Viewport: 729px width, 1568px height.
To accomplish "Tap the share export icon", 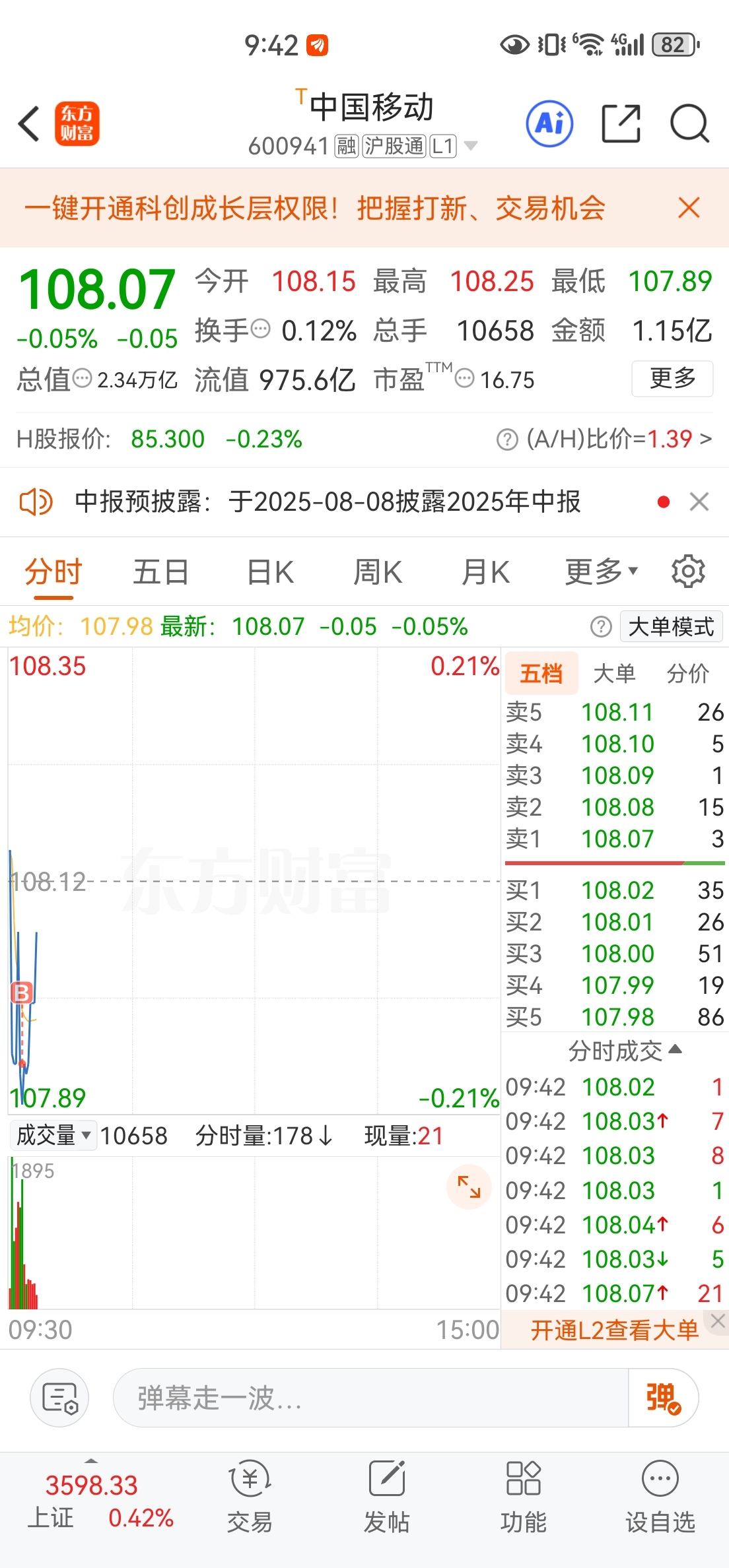I will (621, 123).
